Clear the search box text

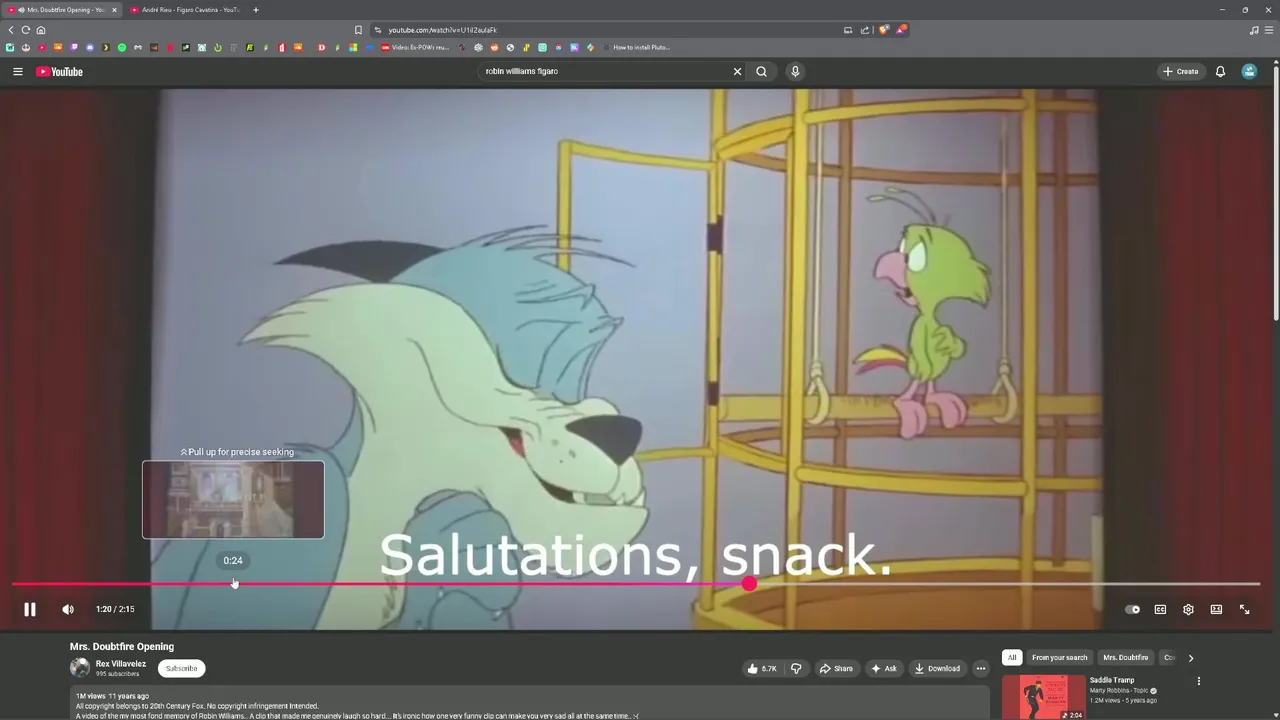tap(737, 71)
